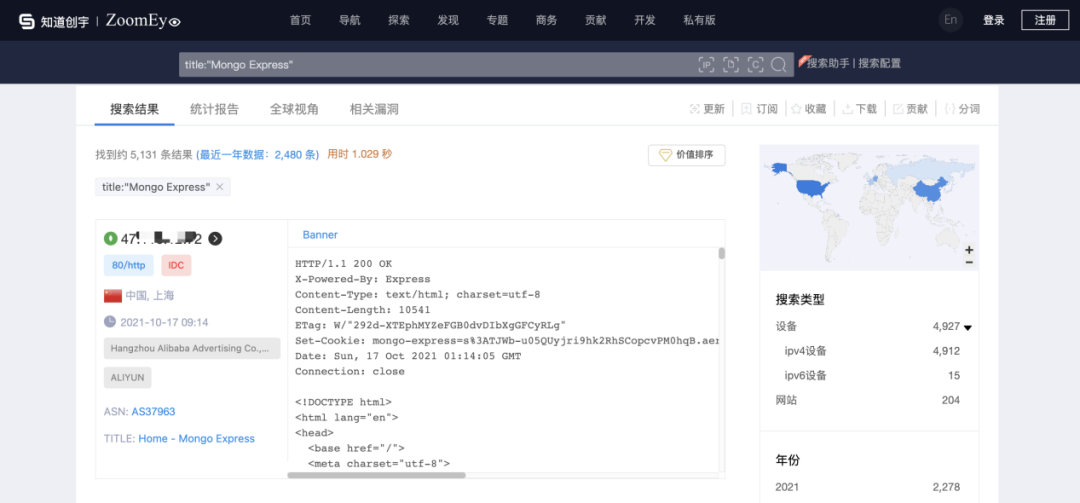Click the 分词 braces icon
The image size is (1080, 503).
950,109
